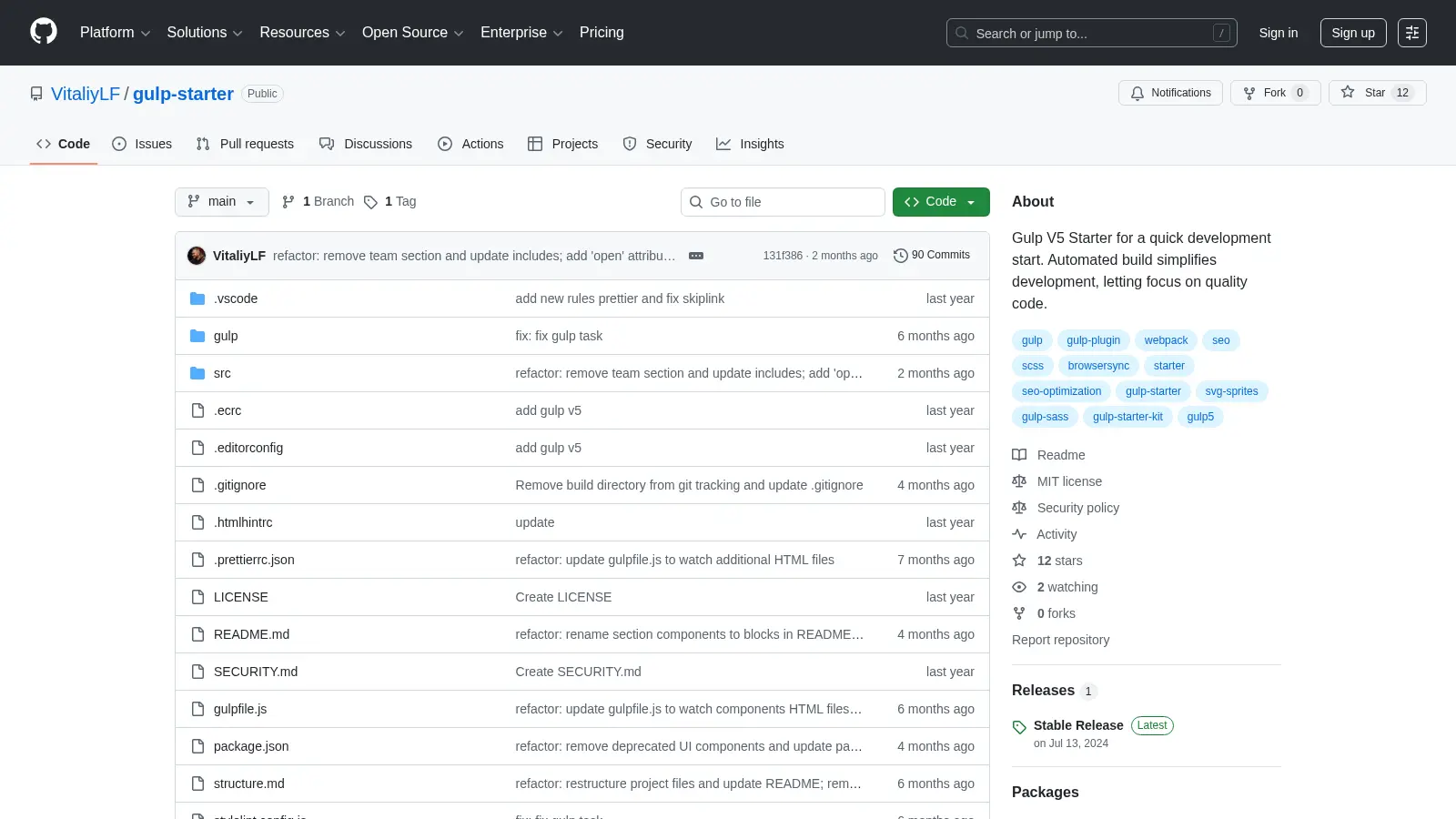Open the .prettierrc.json file
Screen dimensions: 1456x819
[254, 560]
